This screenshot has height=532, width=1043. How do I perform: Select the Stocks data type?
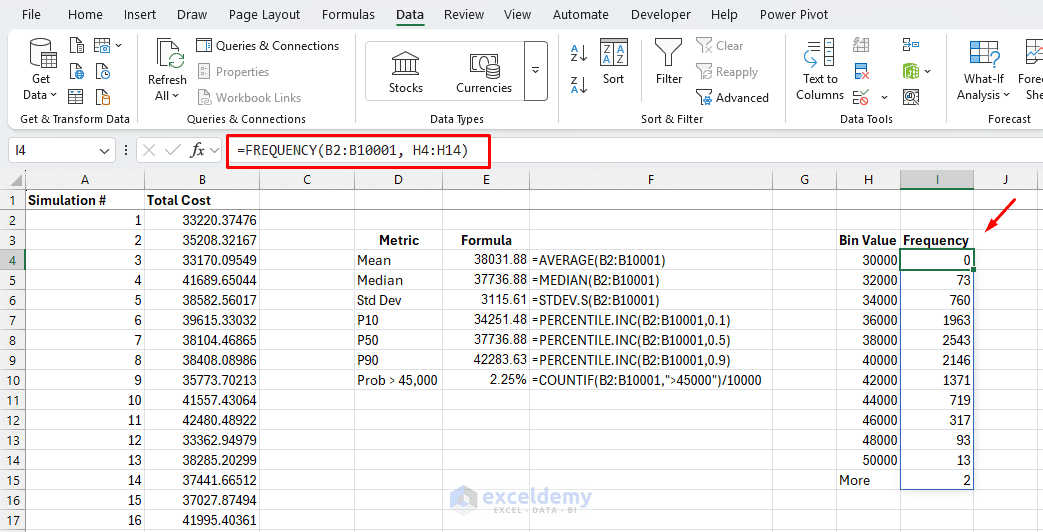click(406, 72)
